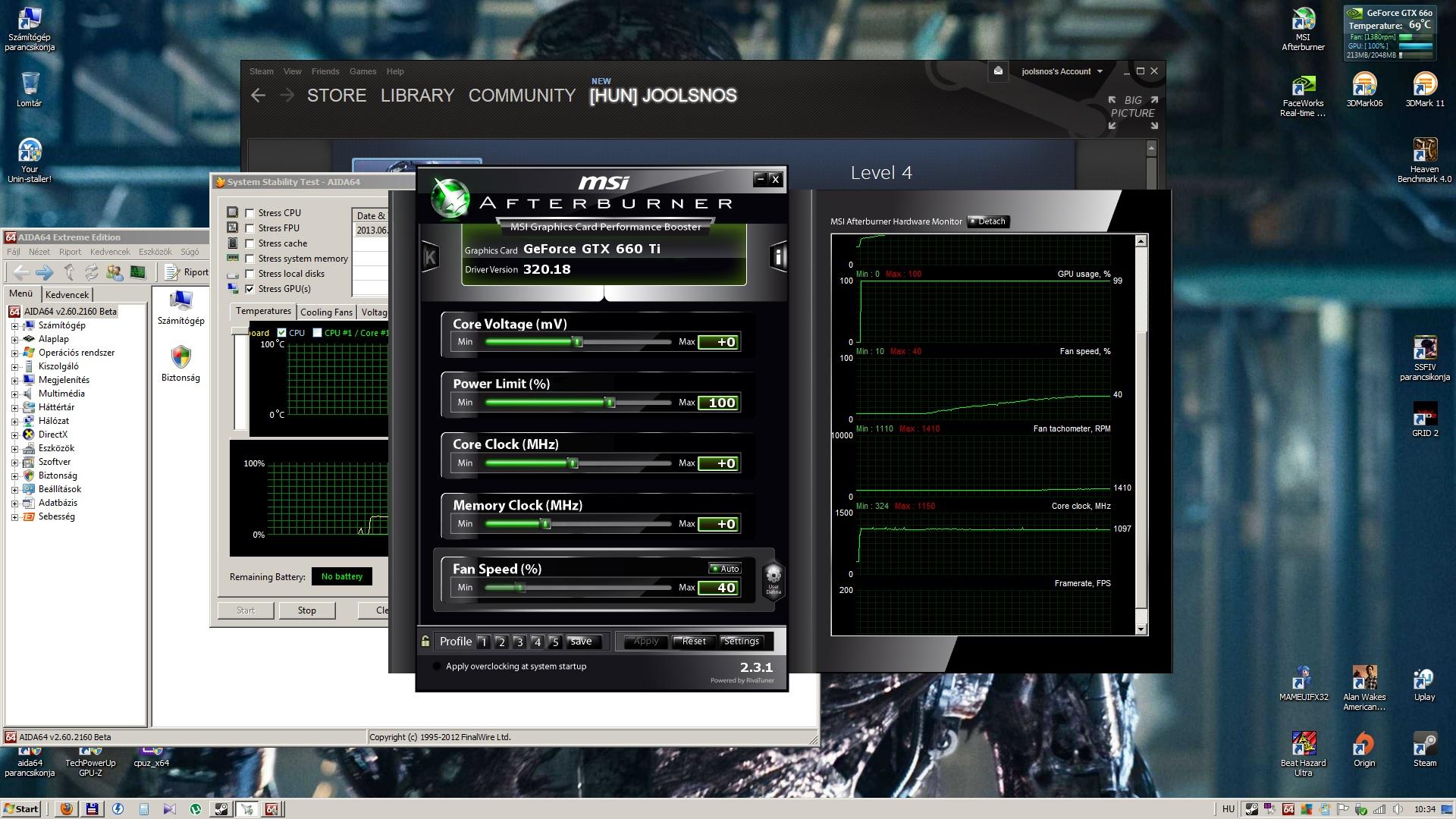
Task: Click uTorrent icon in taskbar
Action: point(195,809)
